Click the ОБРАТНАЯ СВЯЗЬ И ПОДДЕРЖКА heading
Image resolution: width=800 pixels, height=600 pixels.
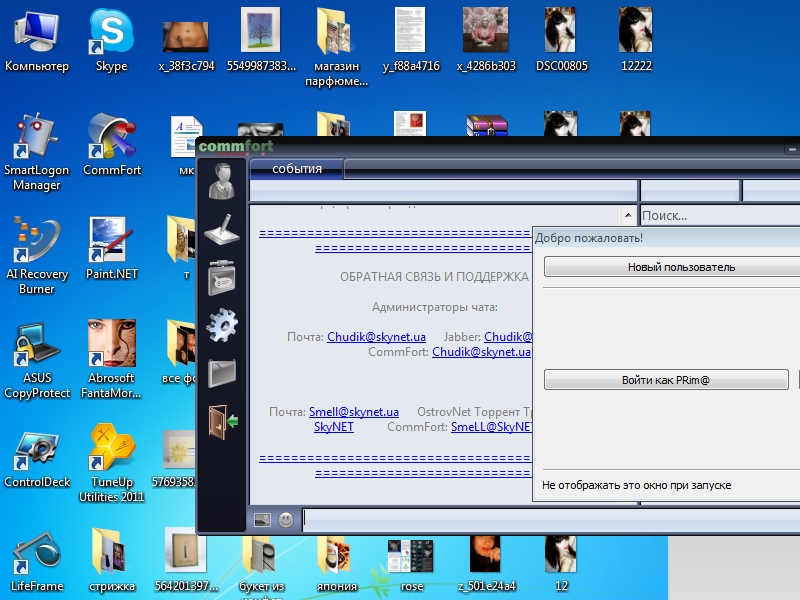434,277
